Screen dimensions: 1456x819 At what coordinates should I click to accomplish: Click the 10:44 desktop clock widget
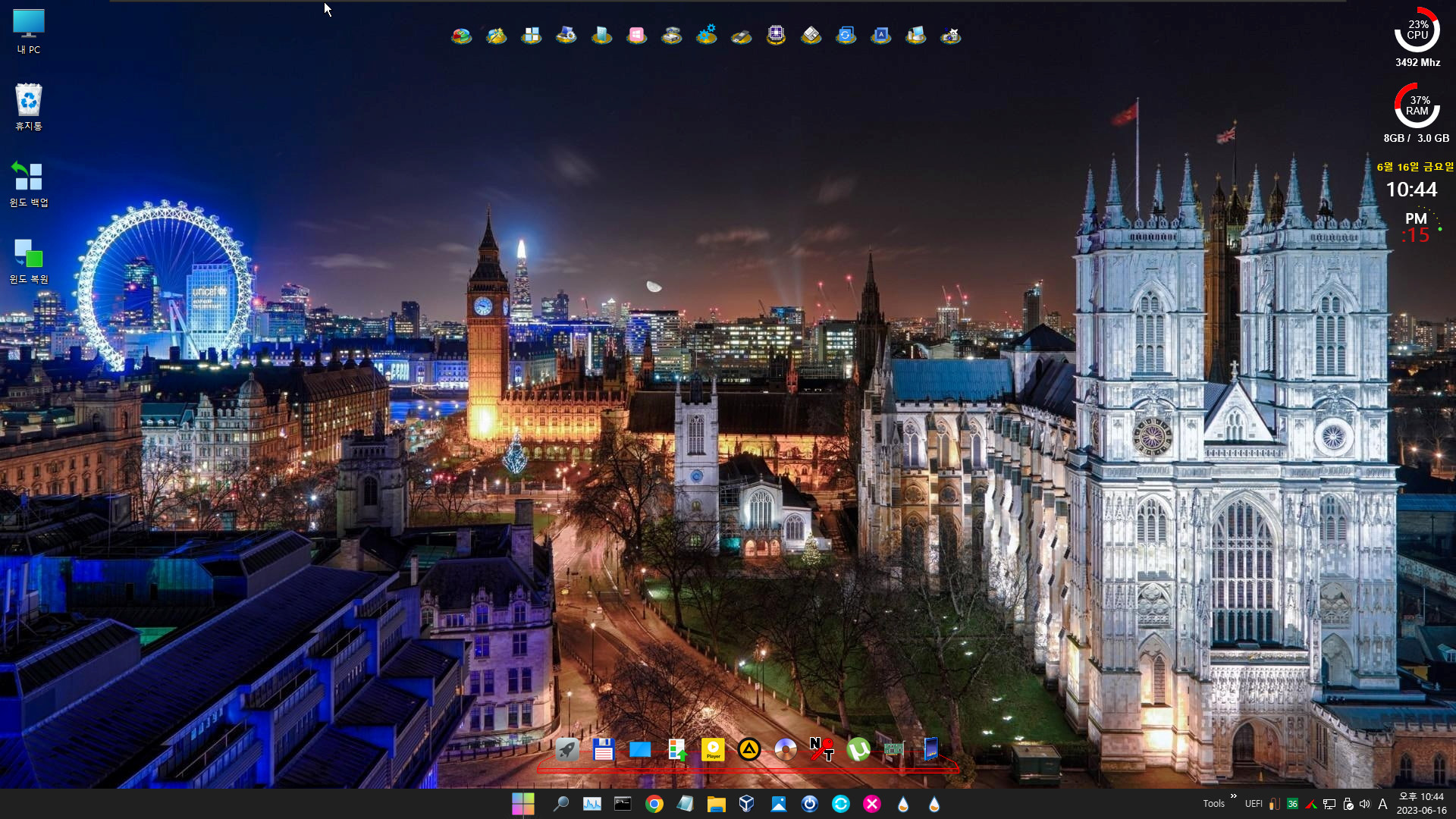tap(1411, 190)
